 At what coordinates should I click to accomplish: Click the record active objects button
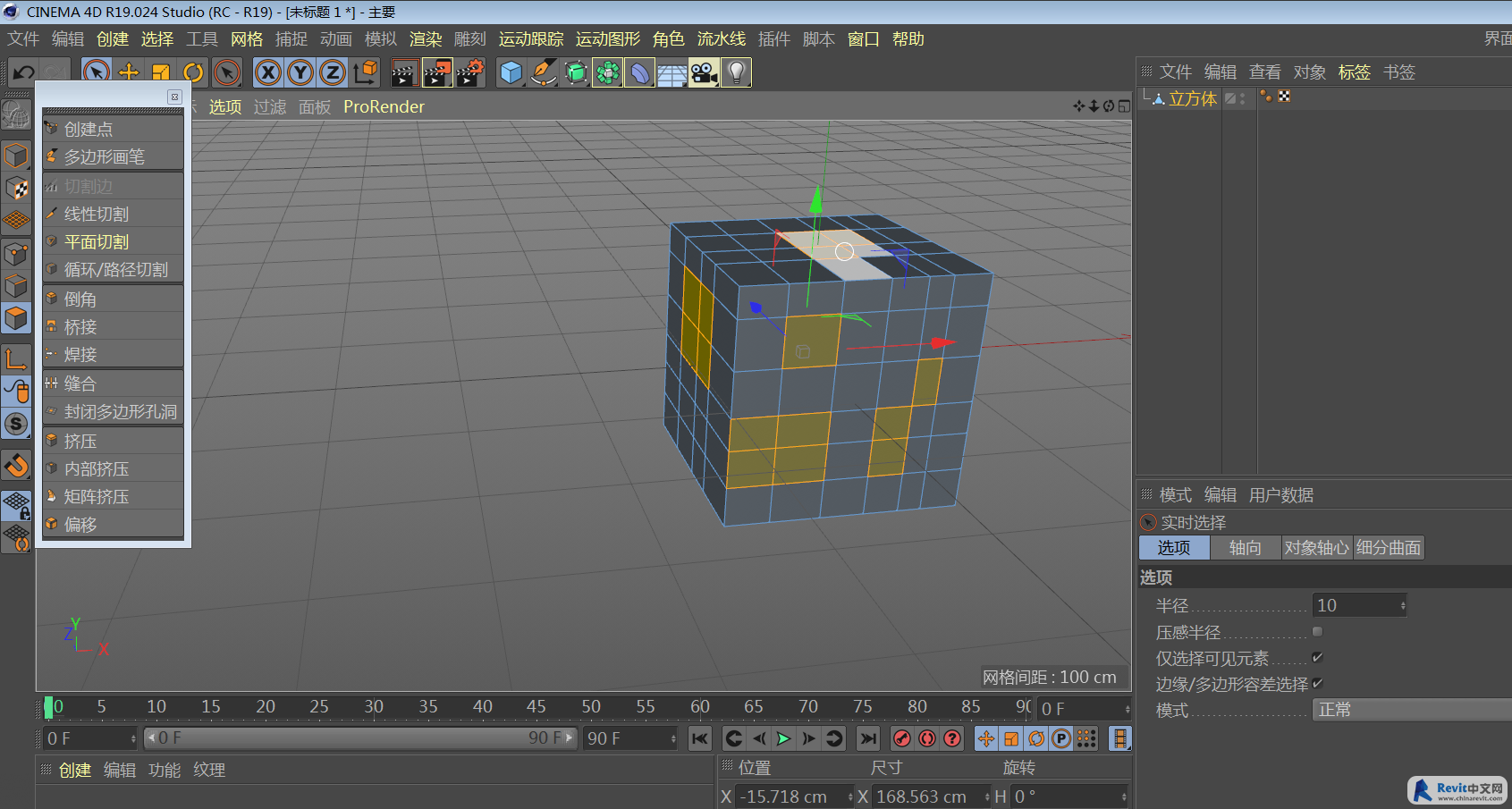[902, 738]
